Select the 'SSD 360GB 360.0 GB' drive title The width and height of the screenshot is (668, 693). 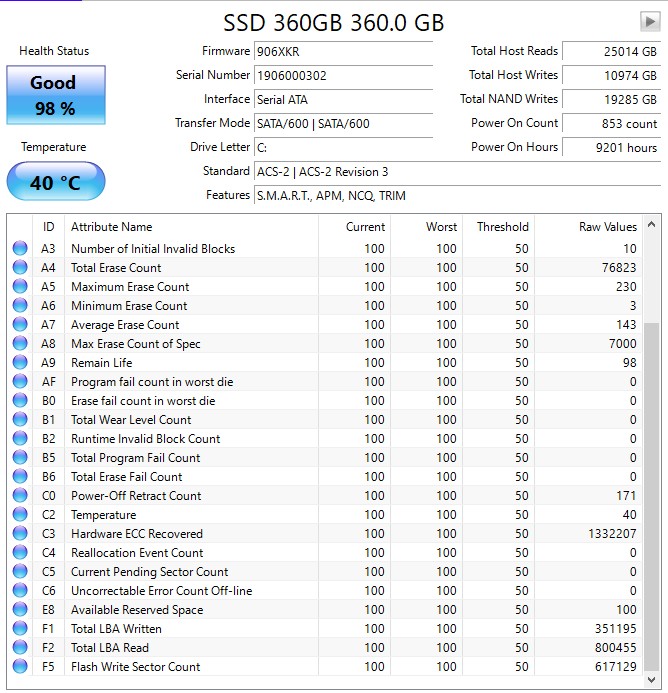(334, 23)
